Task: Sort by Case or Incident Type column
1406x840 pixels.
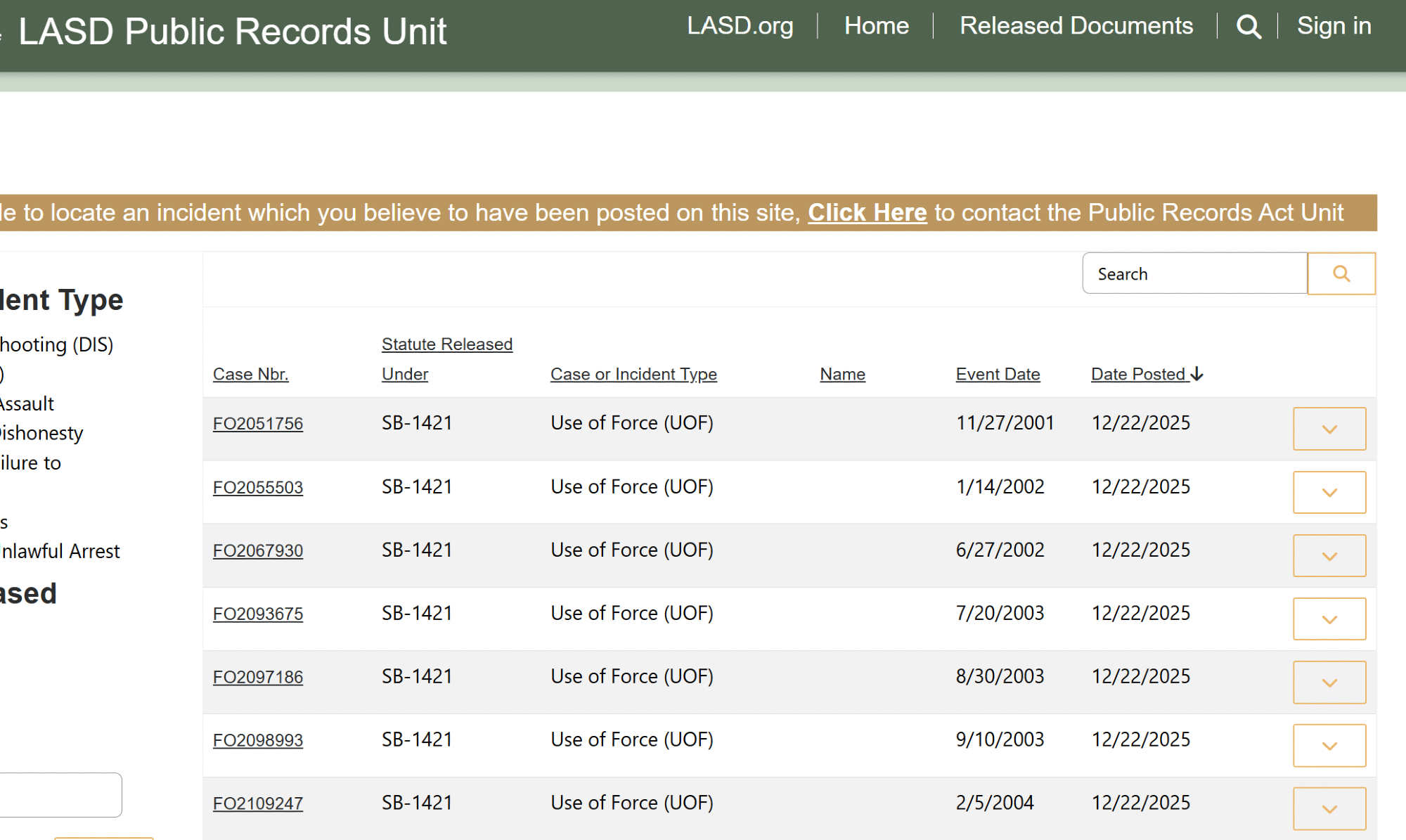Action: (633, 374)
